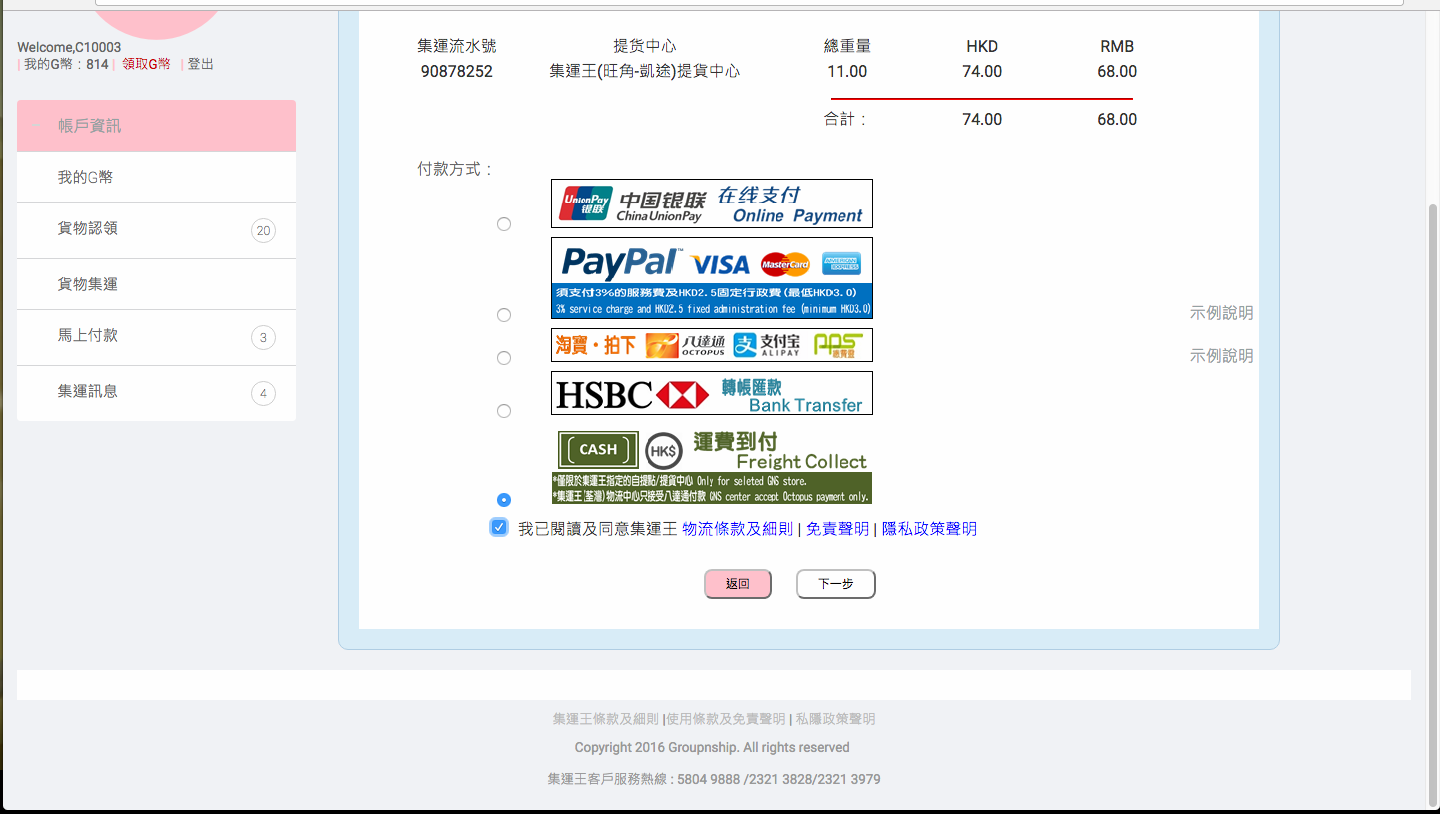Uncheck the agree-to-terms checkbox
The height and width of the screenshot is (814, 1440).
(x=499, y=527)
